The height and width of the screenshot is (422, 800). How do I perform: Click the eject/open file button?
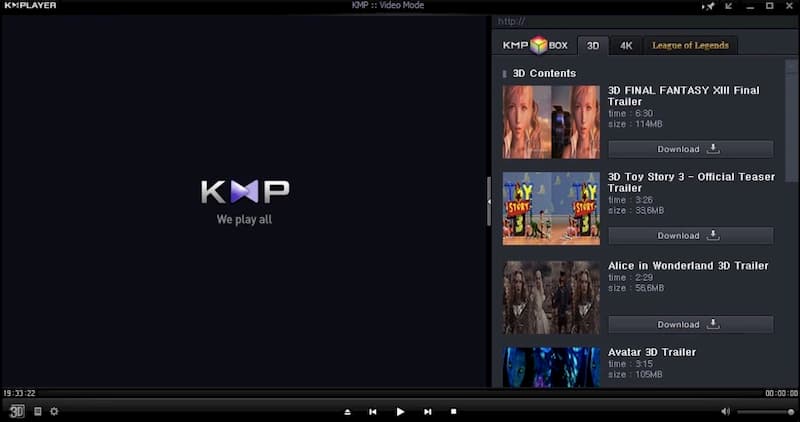(347, 412)
